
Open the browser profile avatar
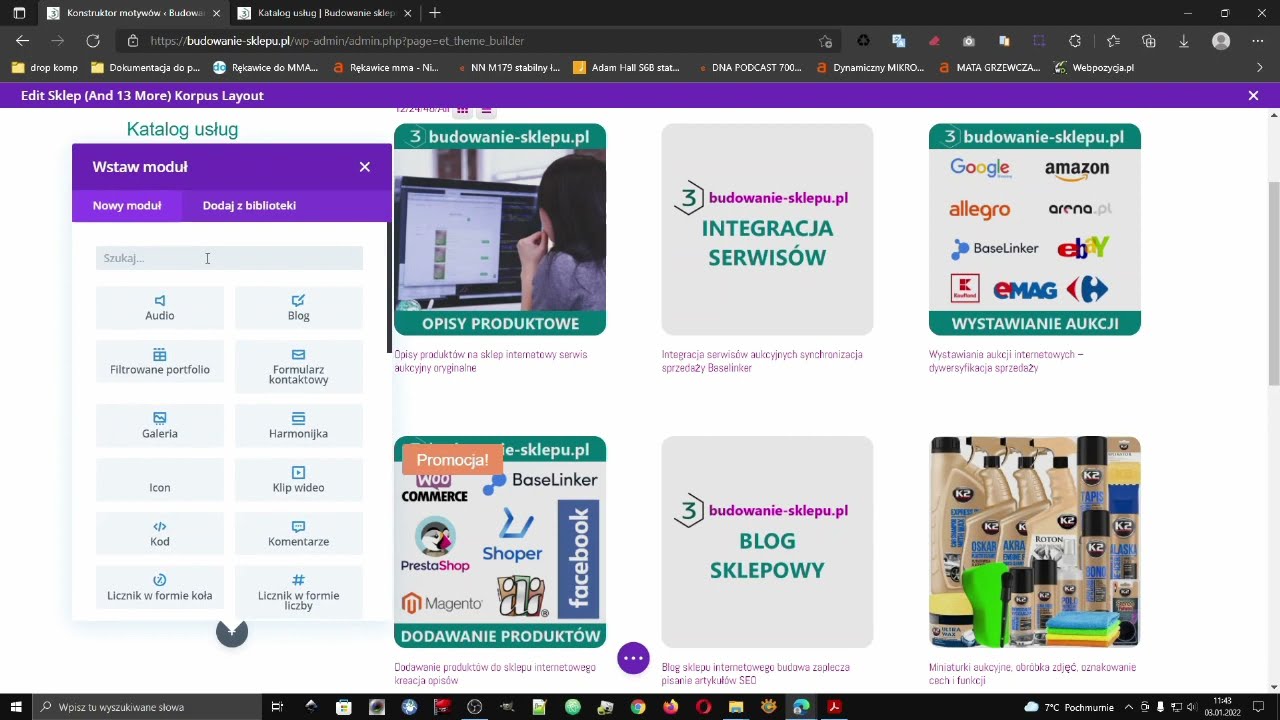[x=1221, y=41]
